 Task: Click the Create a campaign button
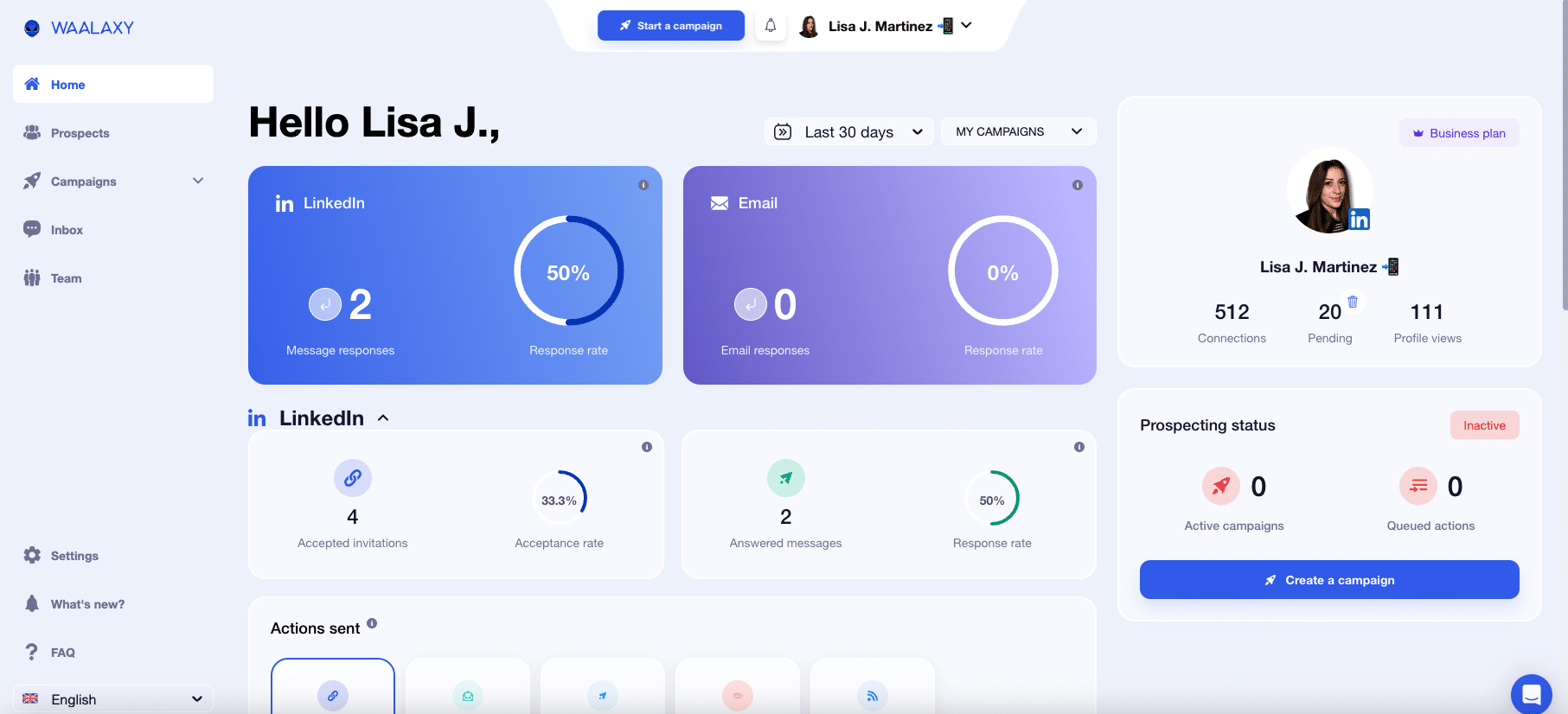[x=1329, y=580]
